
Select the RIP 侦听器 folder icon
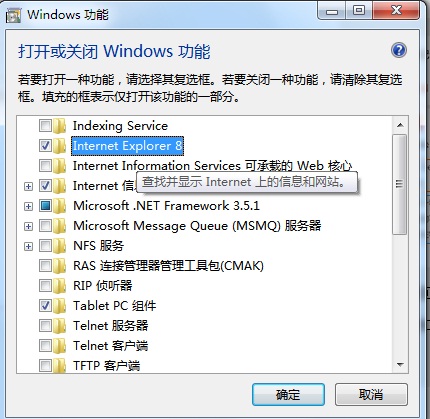[60, 286]
